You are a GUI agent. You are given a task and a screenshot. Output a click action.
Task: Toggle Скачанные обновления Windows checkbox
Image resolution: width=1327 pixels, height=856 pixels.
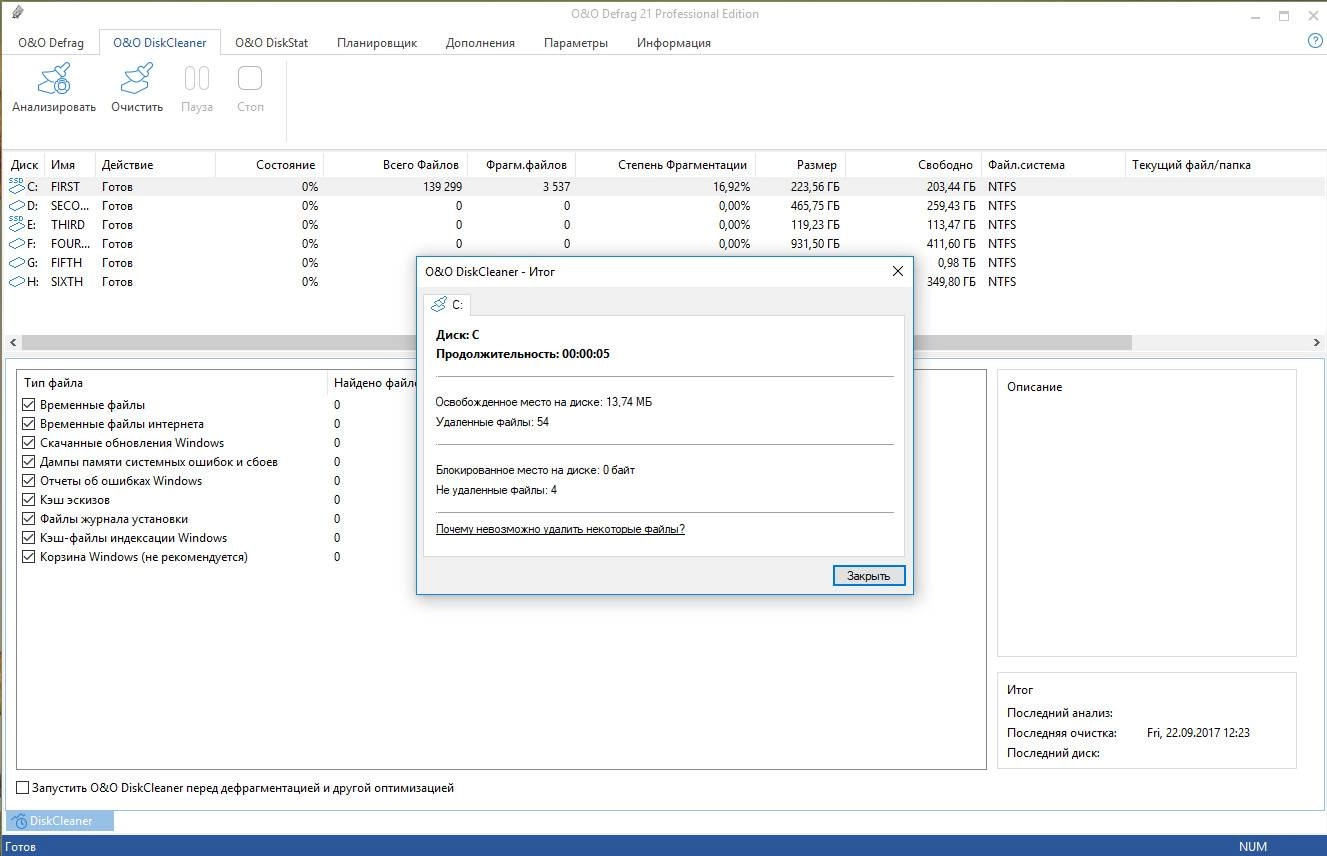point(28,443)
